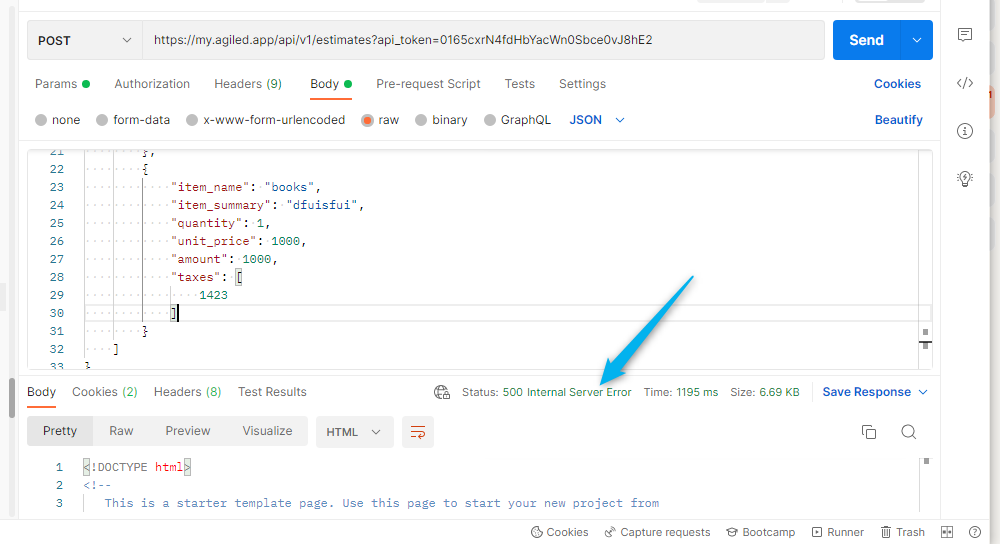Click inside the request URL field

point(483,40)
